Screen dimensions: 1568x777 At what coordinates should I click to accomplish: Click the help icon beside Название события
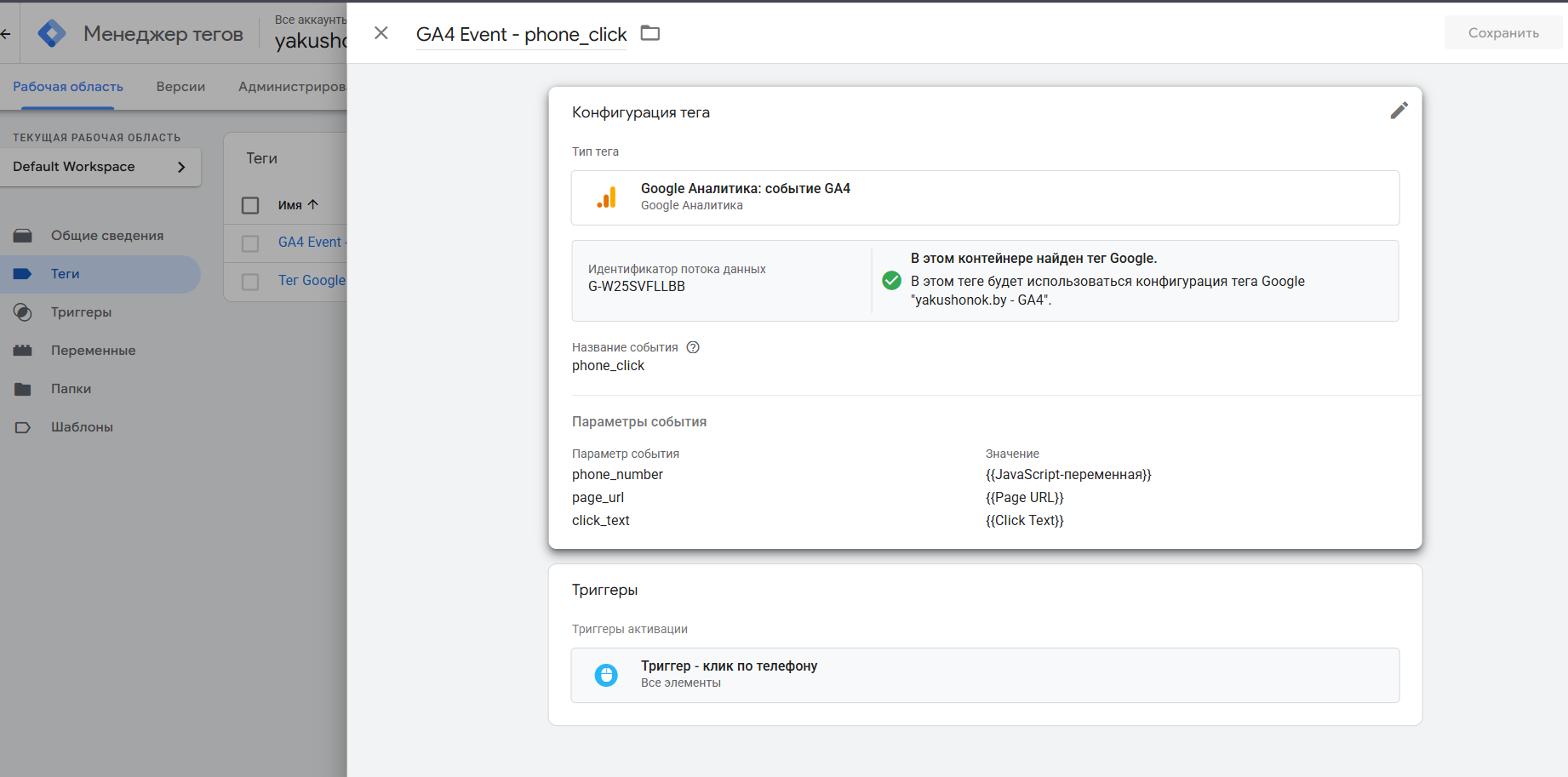[x=693, y=347]
